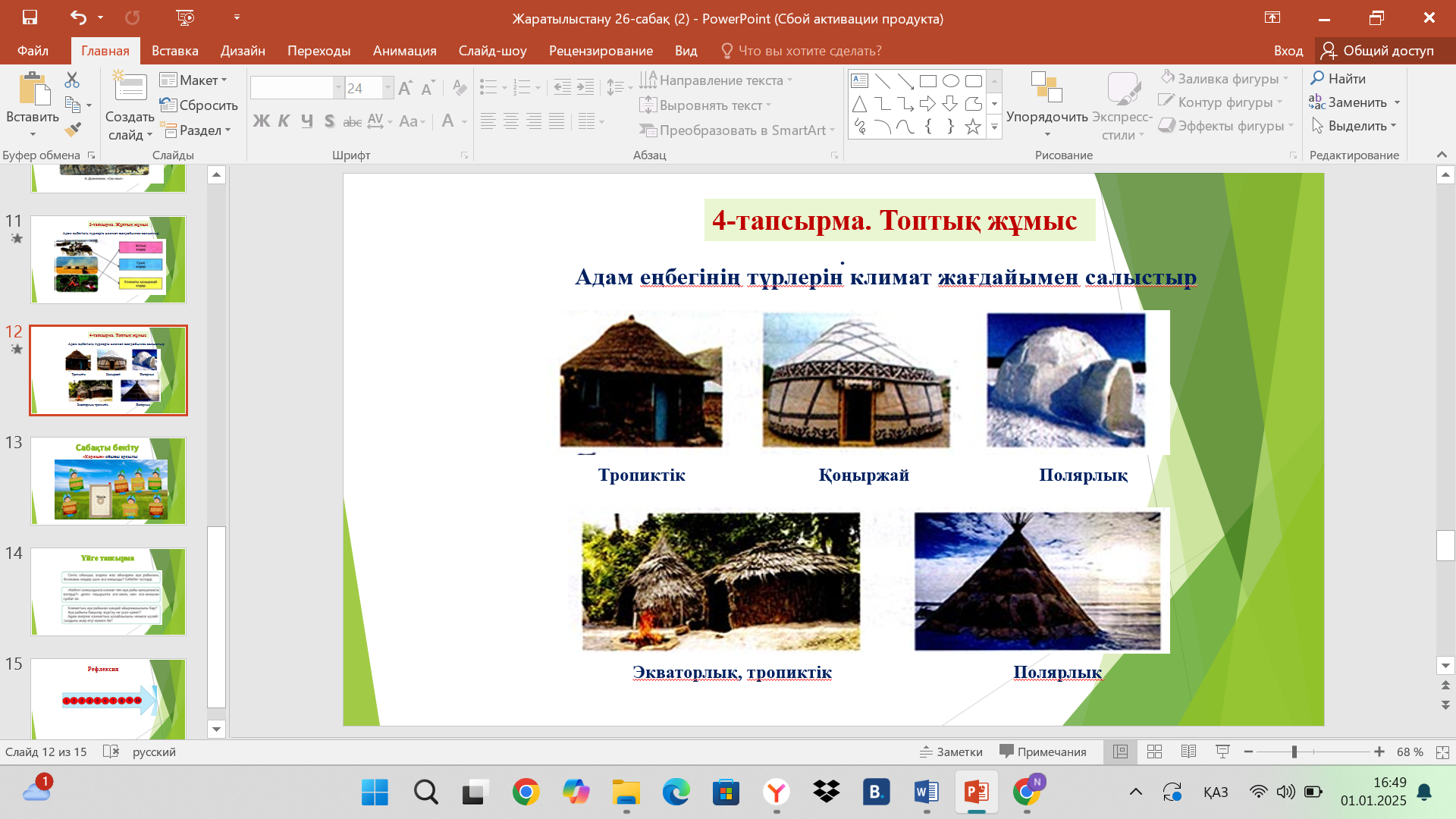The width and height of the screenshot is (1456, 819).
Task: Open the Анимация tab
Action: tap(404, 51)
